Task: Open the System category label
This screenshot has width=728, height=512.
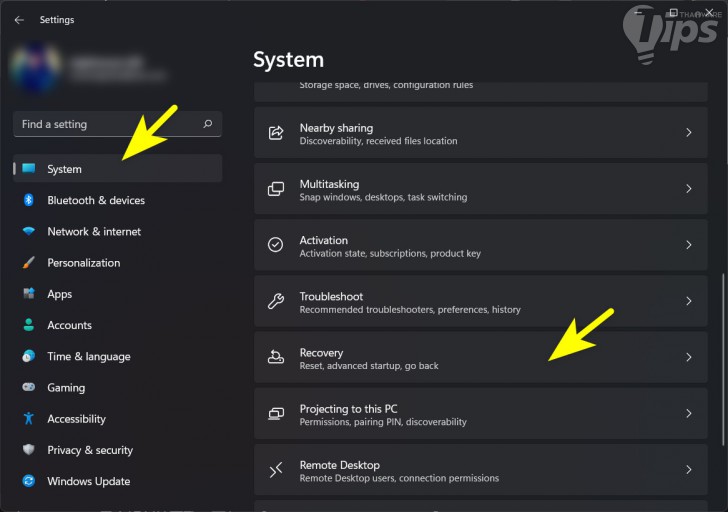Action: 65,169
